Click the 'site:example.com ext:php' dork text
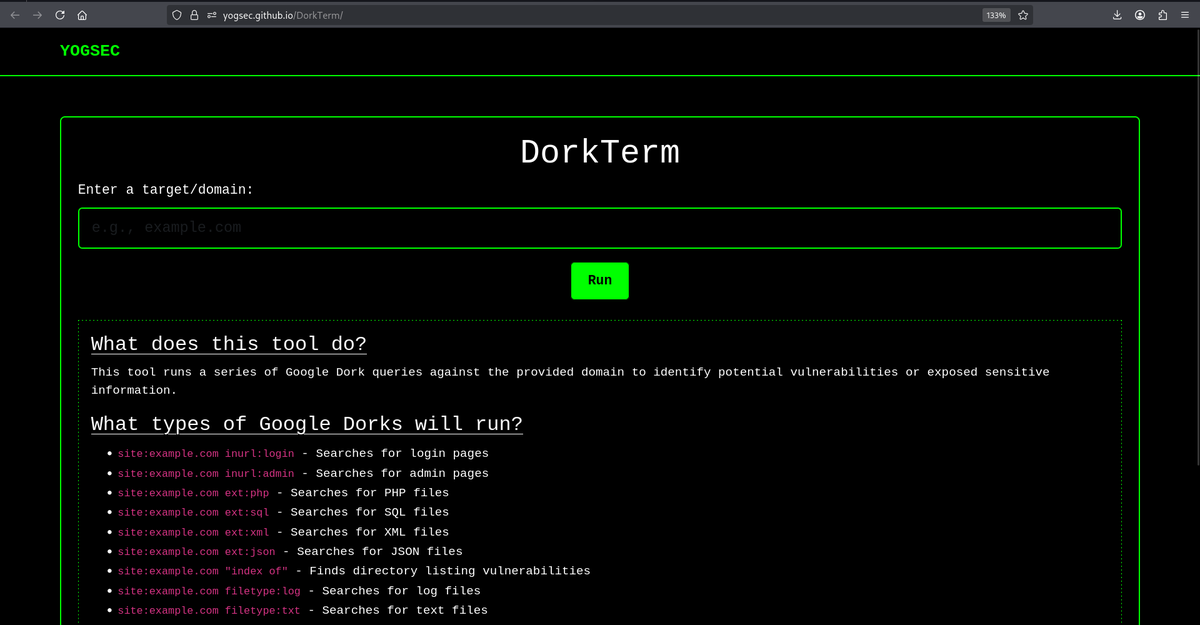1200x625 pixels. [194, 492]
